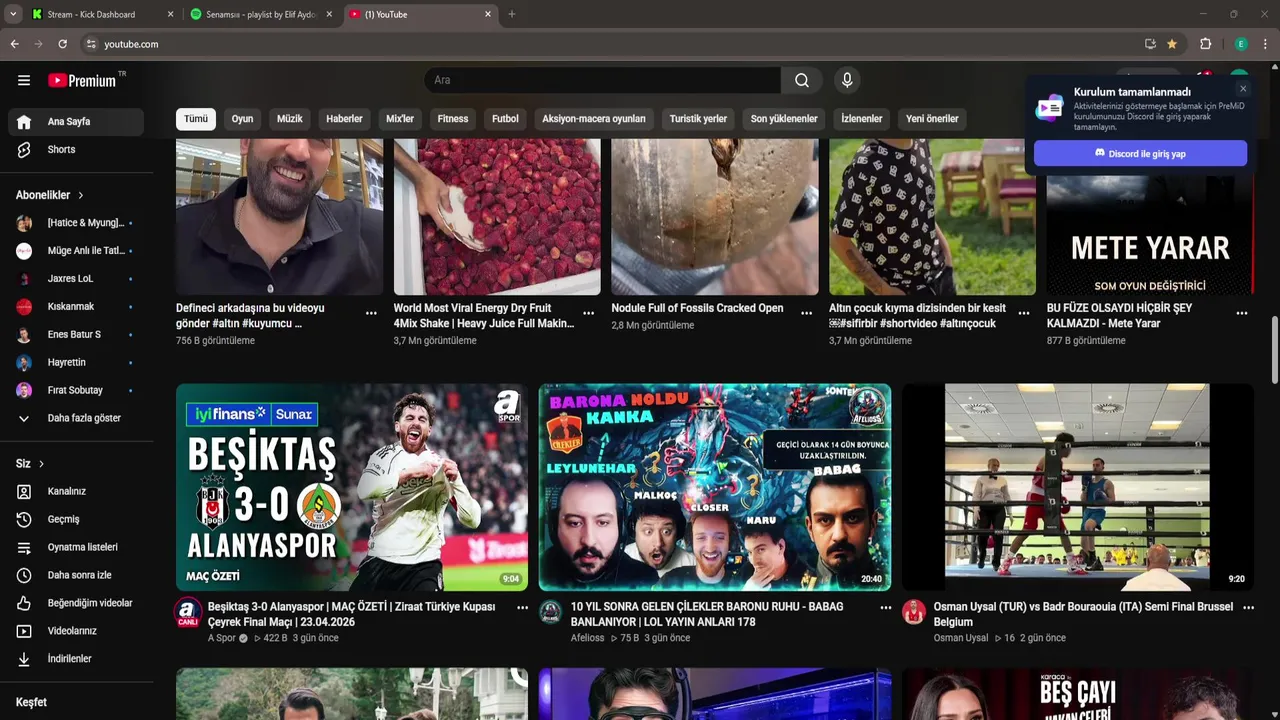Bookmark this page with the star icon

click(x=1172, y=44)
